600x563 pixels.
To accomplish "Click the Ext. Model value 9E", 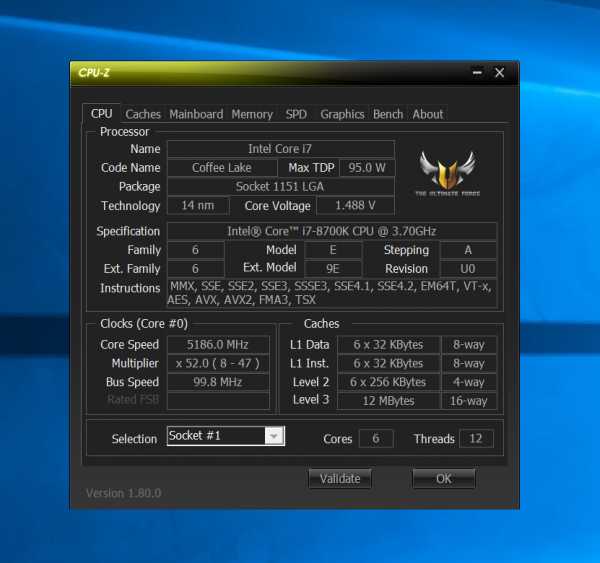I will coord(333,269).
